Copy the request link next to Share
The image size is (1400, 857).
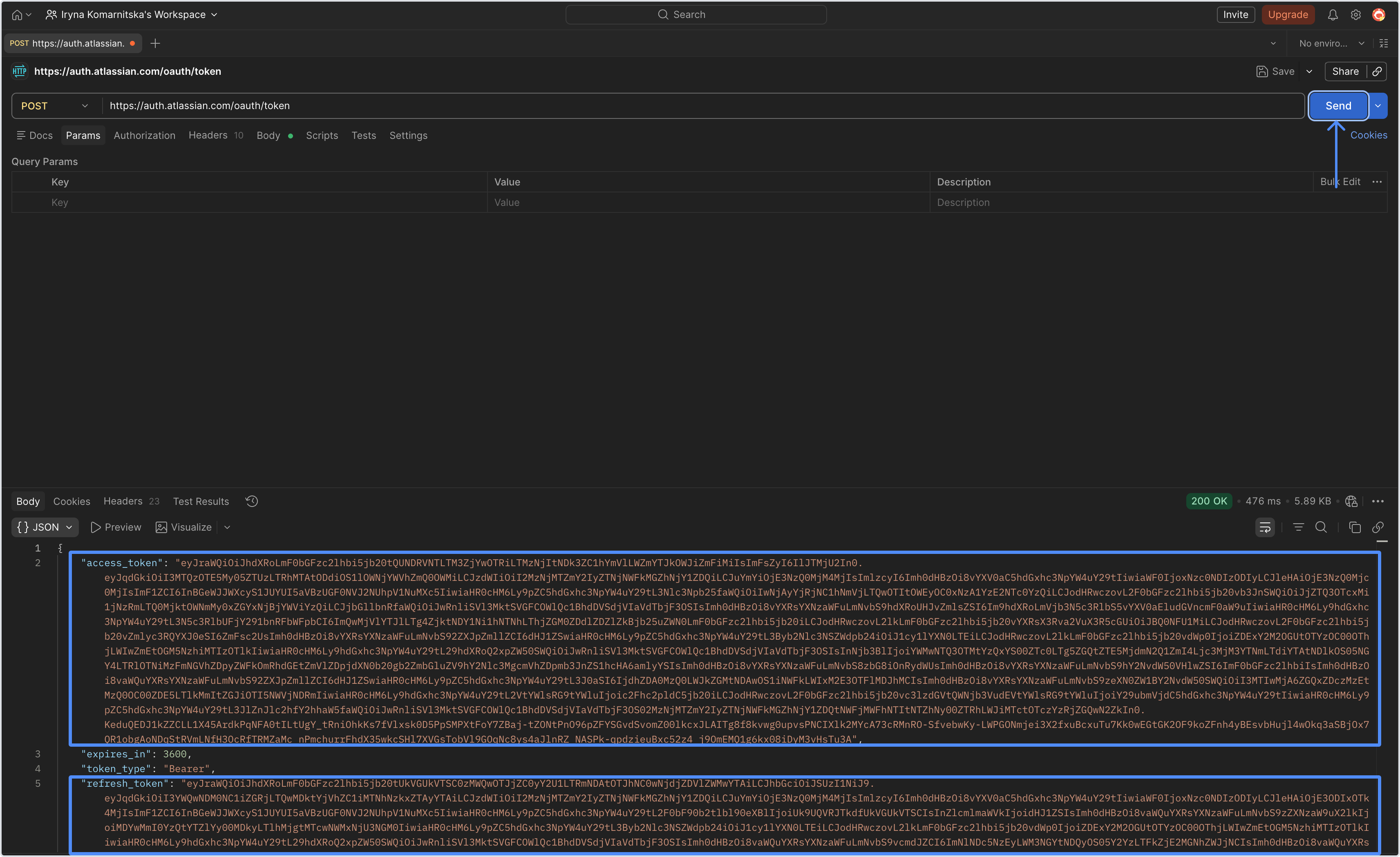click(x=1377, y=71)
